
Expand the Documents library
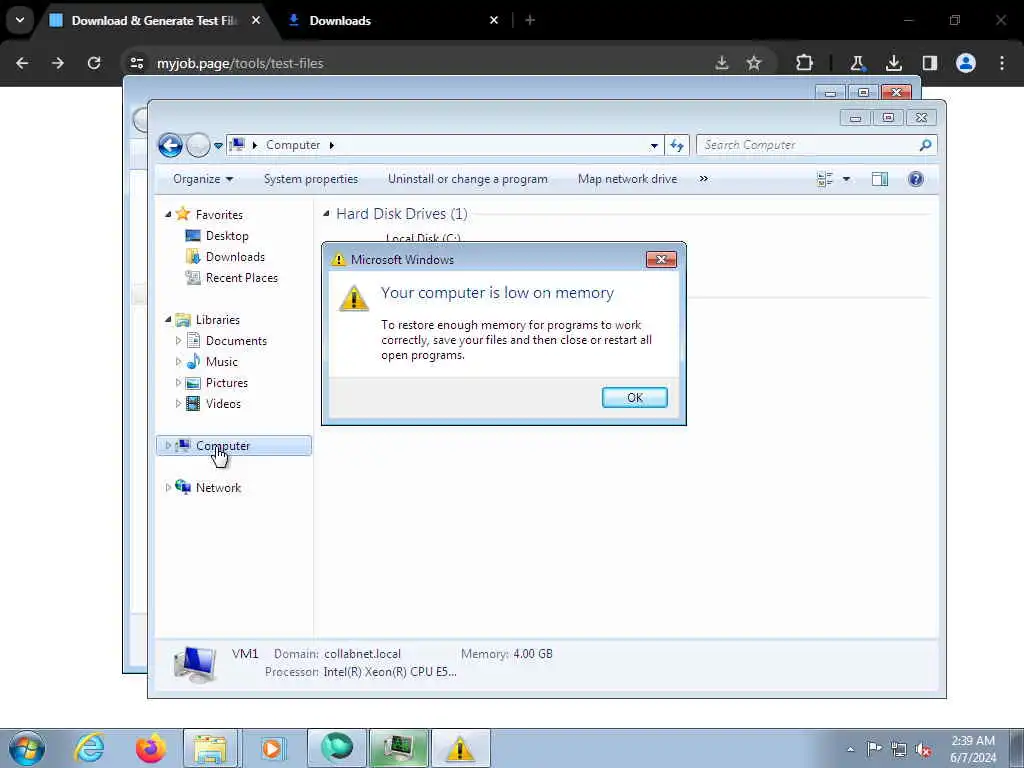coord(178,340)
